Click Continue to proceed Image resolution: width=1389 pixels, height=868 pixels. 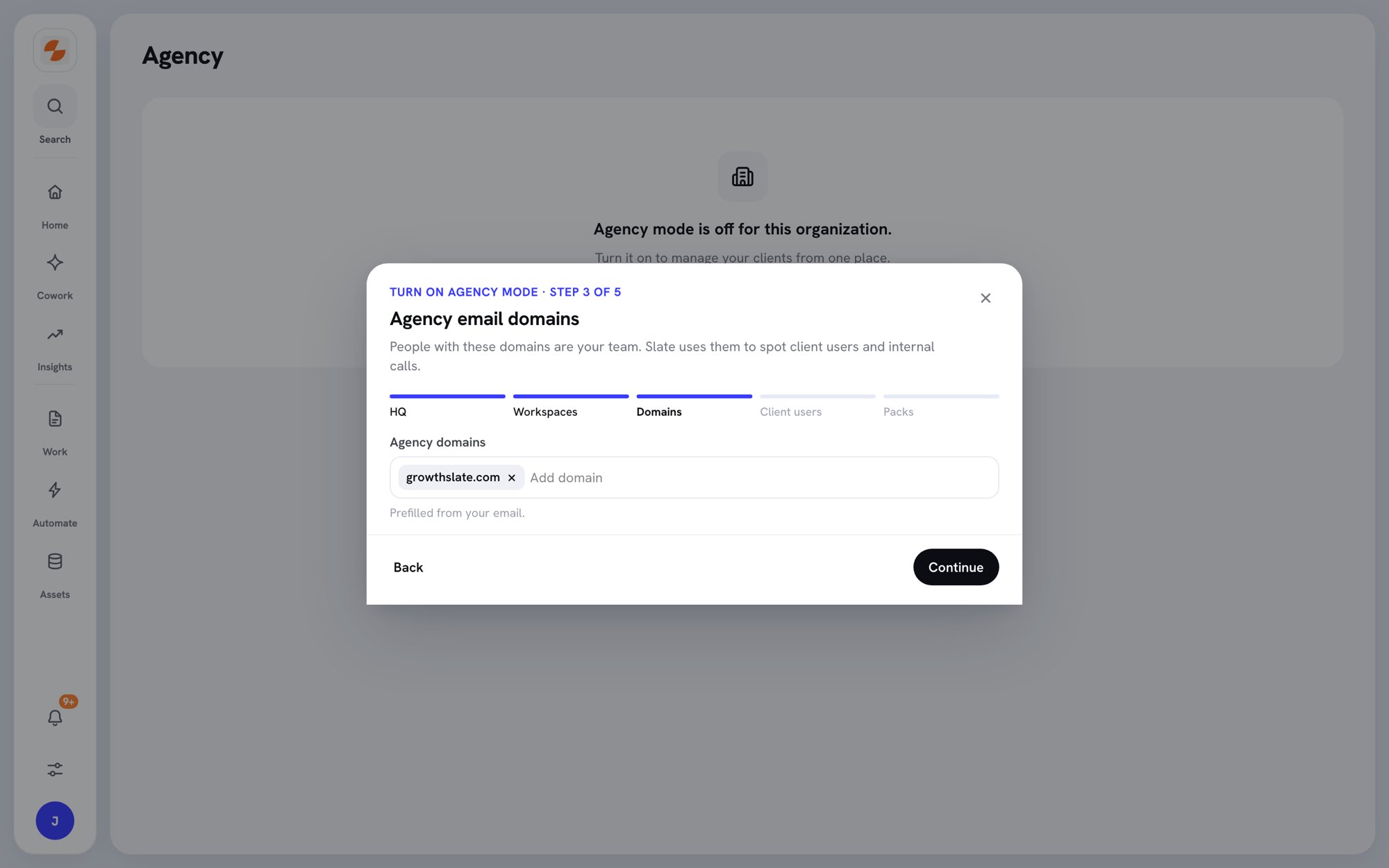(x=956, y=567)
